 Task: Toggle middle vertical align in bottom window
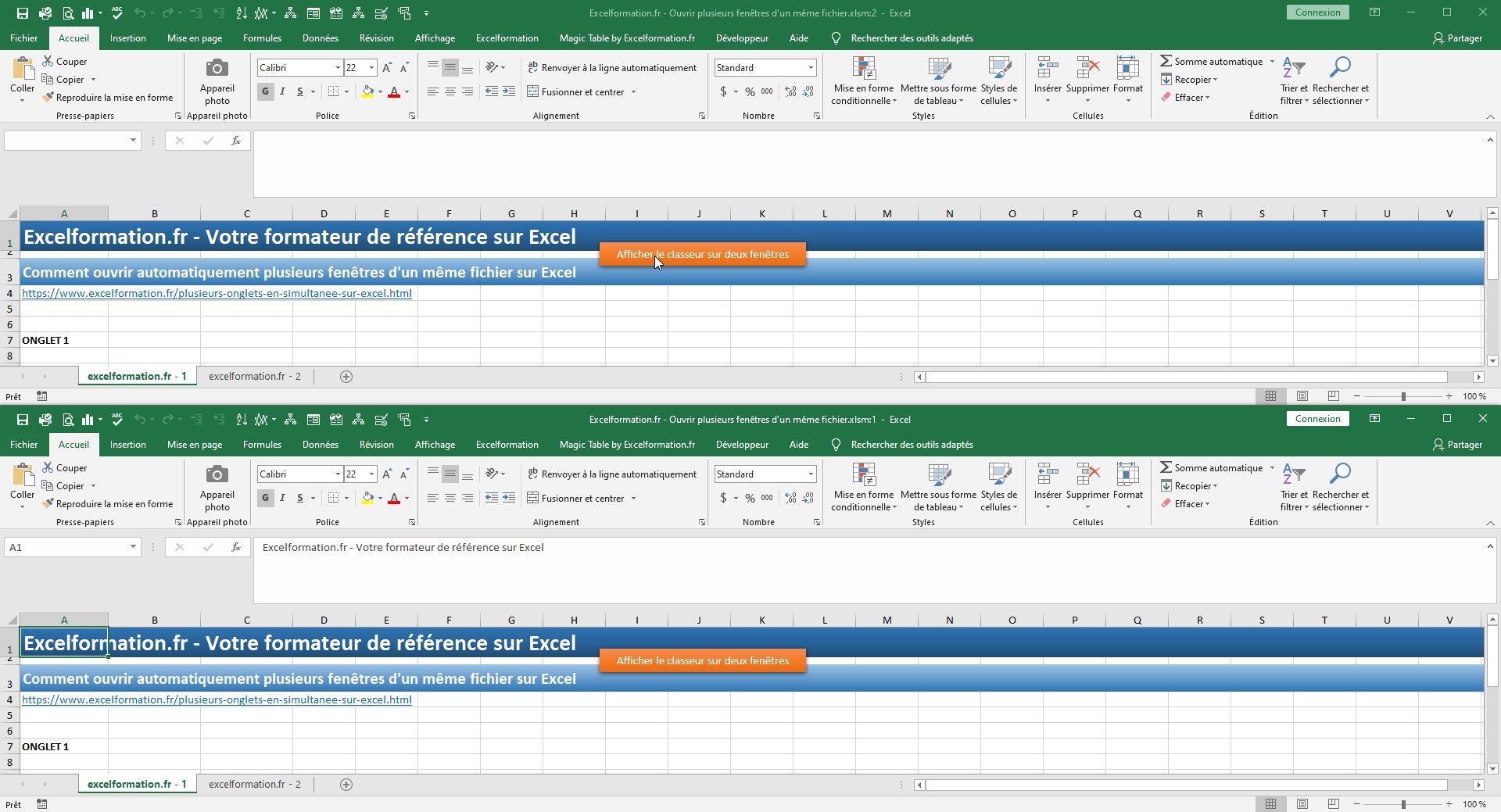[450, 474]
